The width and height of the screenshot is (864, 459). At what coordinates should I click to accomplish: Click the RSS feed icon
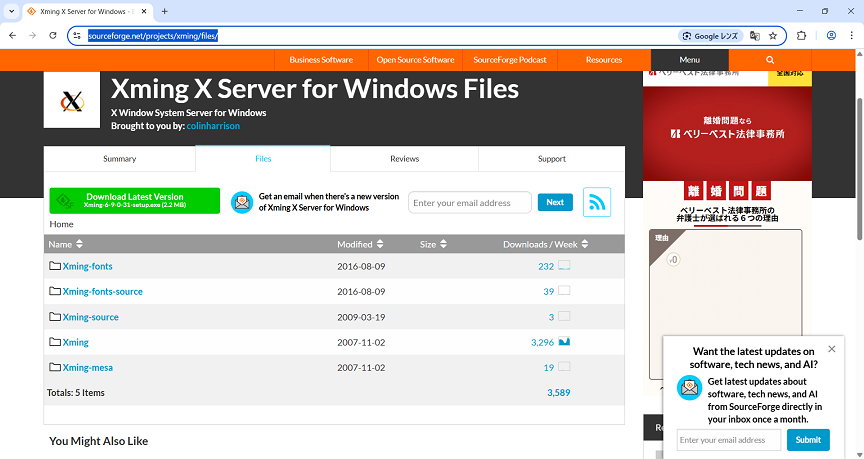[597, 202]
